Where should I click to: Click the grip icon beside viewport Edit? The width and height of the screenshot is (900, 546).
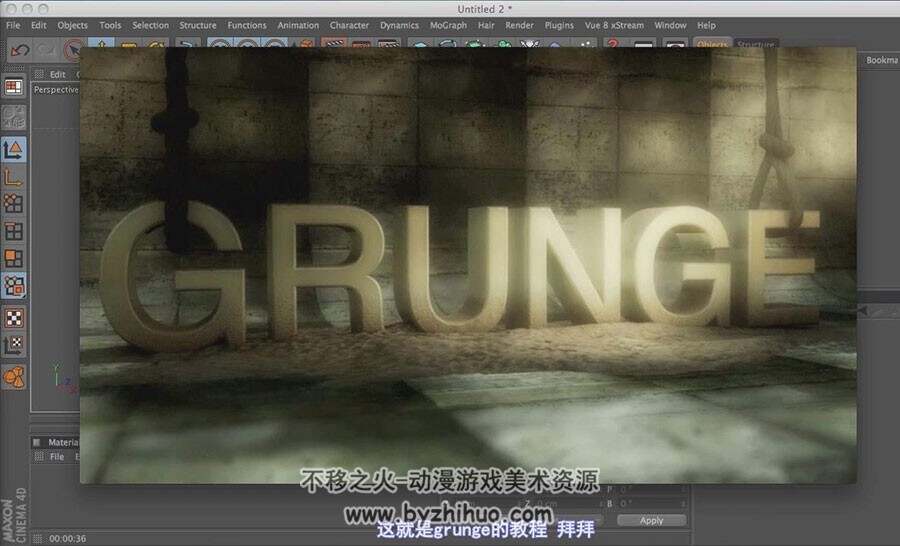(39, 74)
